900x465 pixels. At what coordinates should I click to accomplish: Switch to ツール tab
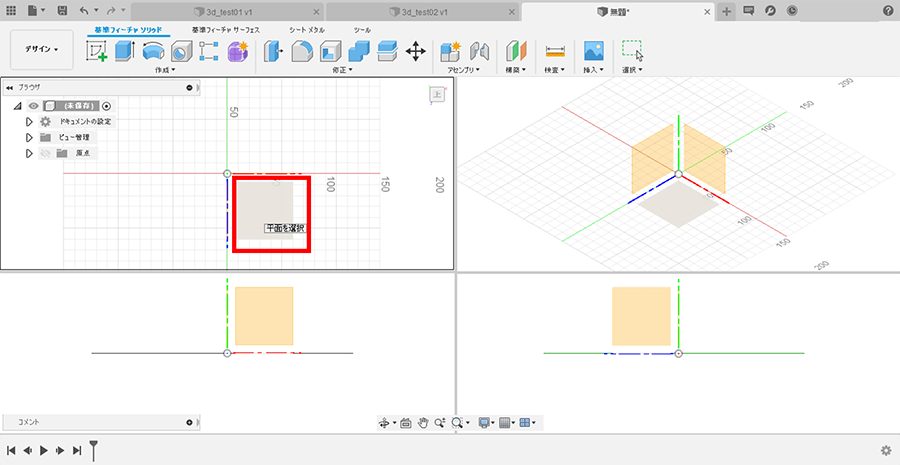click(x=362, y=30)
